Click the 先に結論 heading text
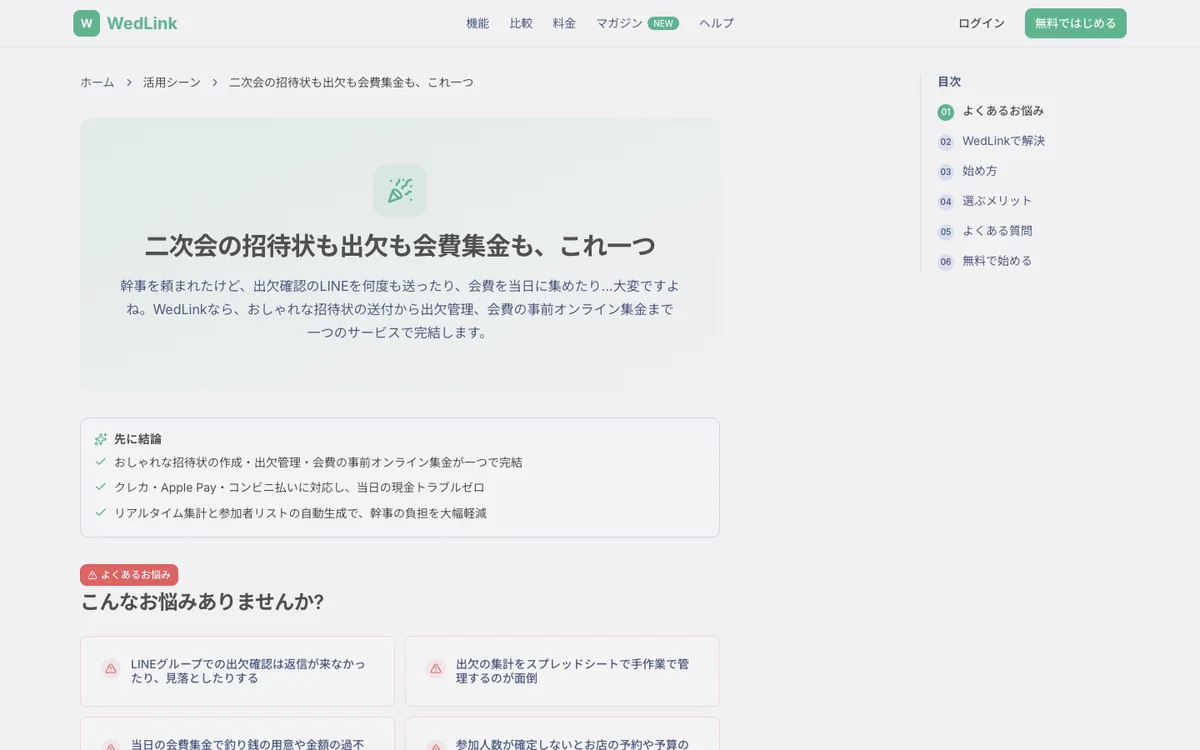This screenshot has width=1200, height=750. click(x=138, y=439)
